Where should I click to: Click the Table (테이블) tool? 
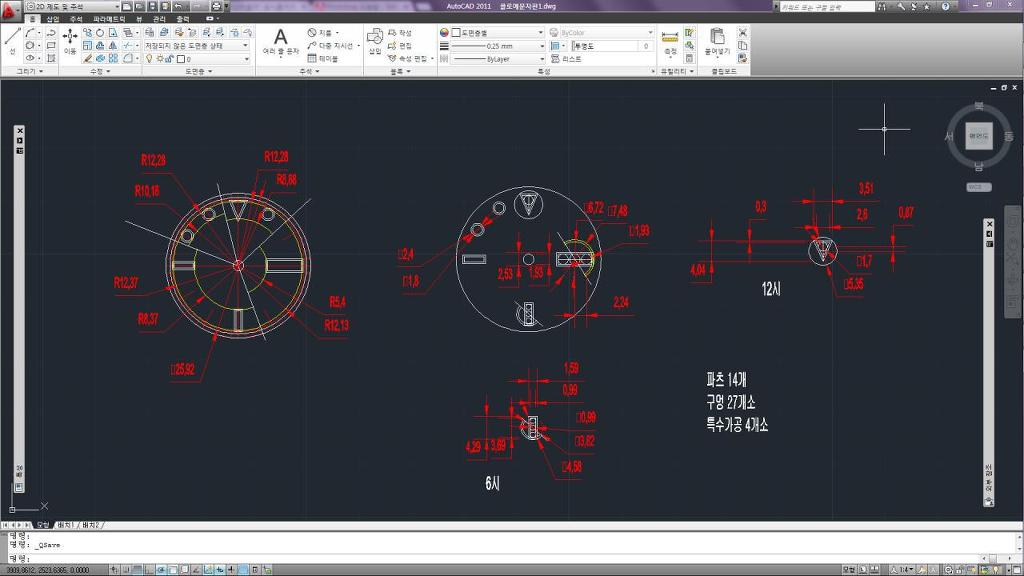click(323, 59)
